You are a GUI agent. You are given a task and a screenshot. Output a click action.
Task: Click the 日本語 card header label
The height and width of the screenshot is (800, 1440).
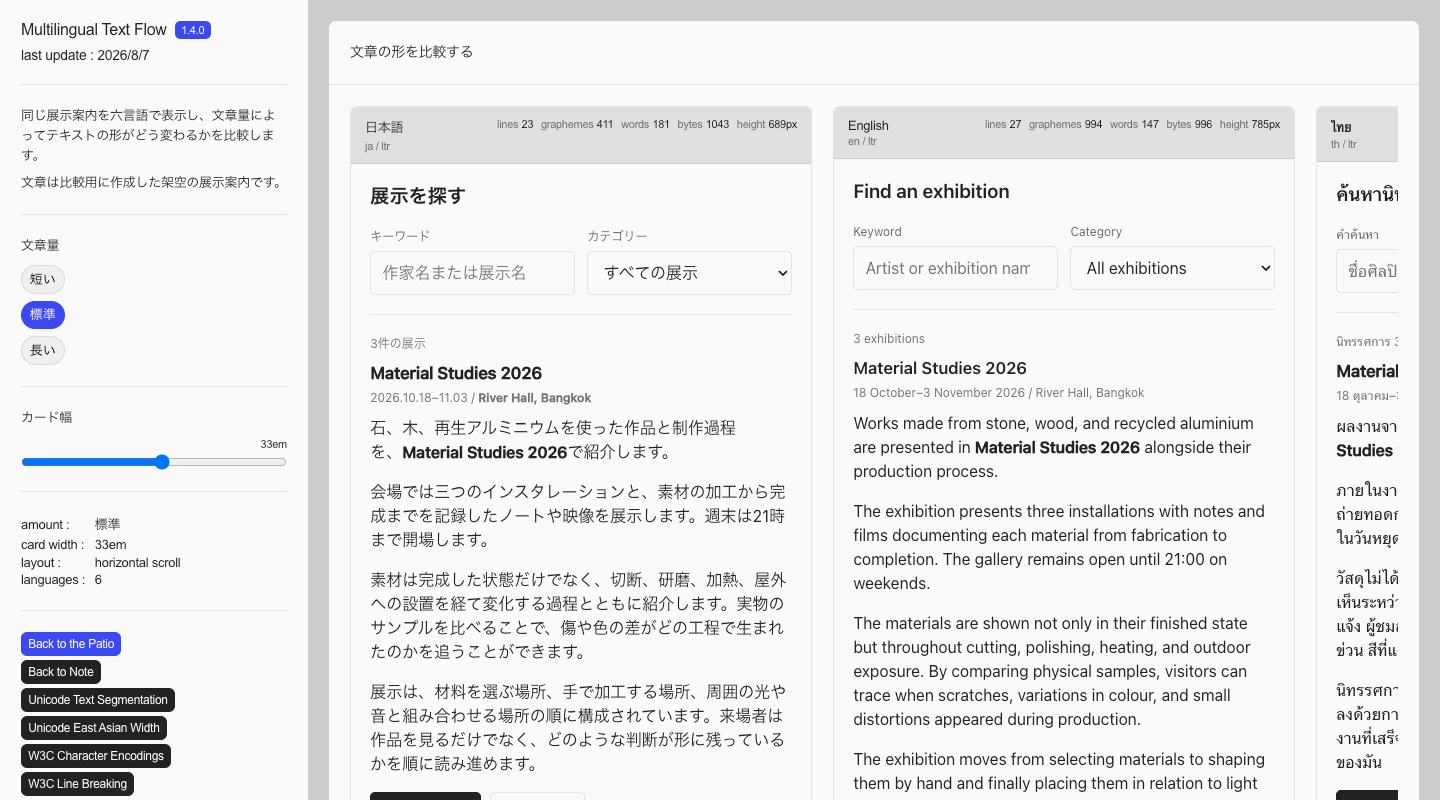pos(384,127)
